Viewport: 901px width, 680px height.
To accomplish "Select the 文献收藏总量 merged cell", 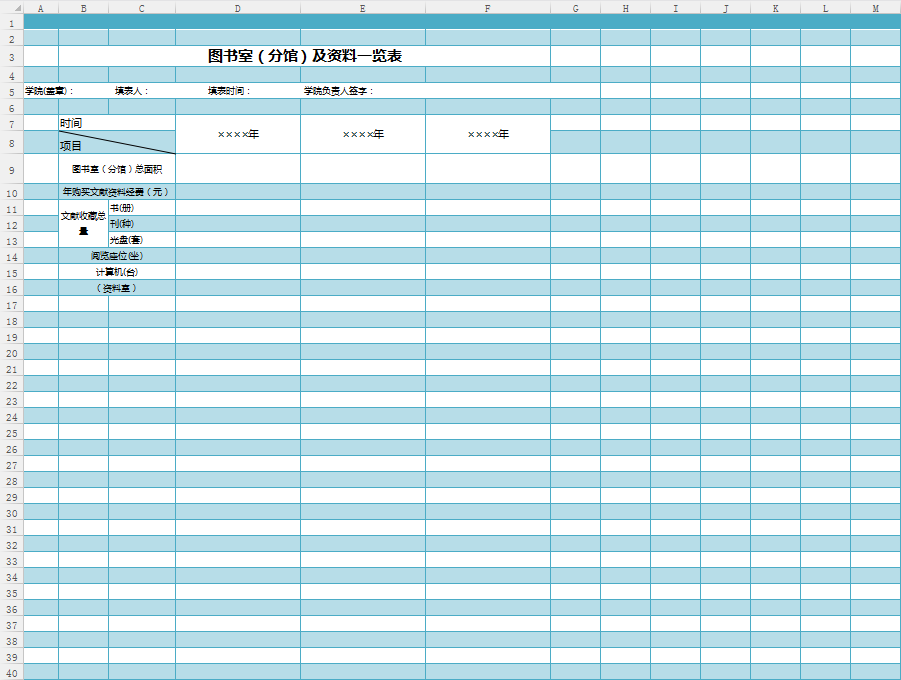I will [x=83, y=223].
